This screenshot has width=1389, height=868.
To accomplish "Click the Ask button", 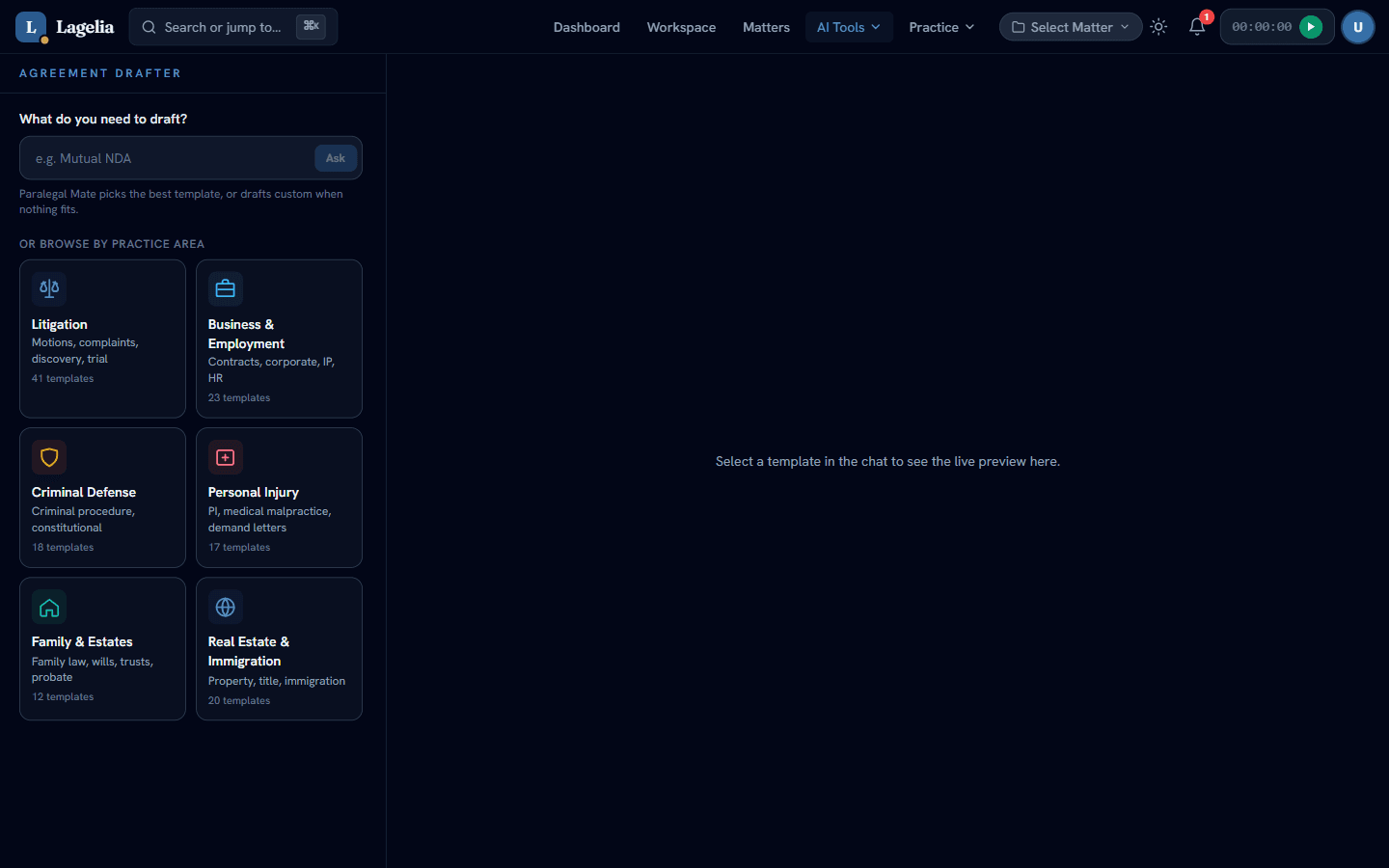I will pos(336,158).
